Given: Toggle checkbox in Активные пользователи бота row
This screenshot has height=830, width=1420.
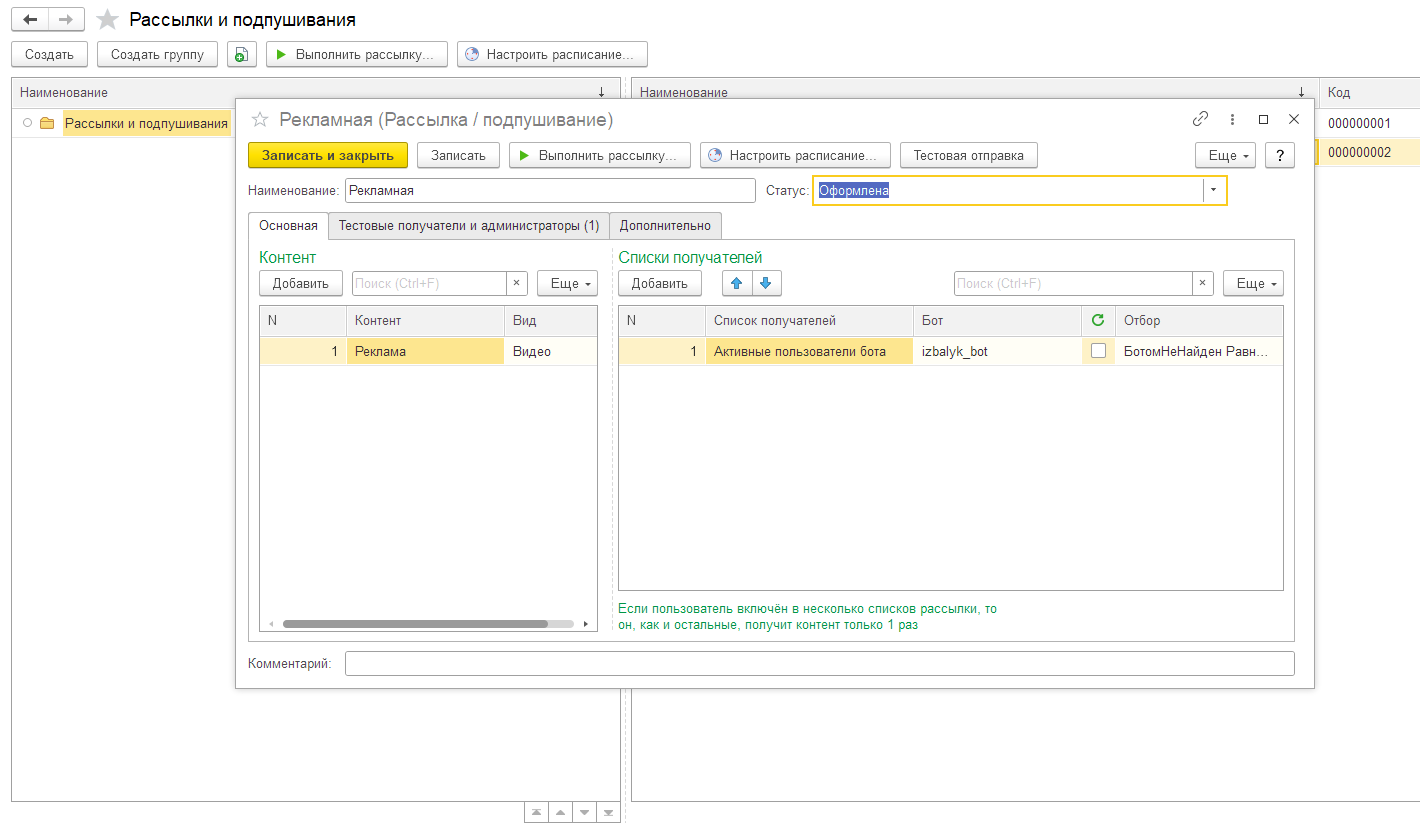Looking at the screenshot, I should tap(1098, 351).
